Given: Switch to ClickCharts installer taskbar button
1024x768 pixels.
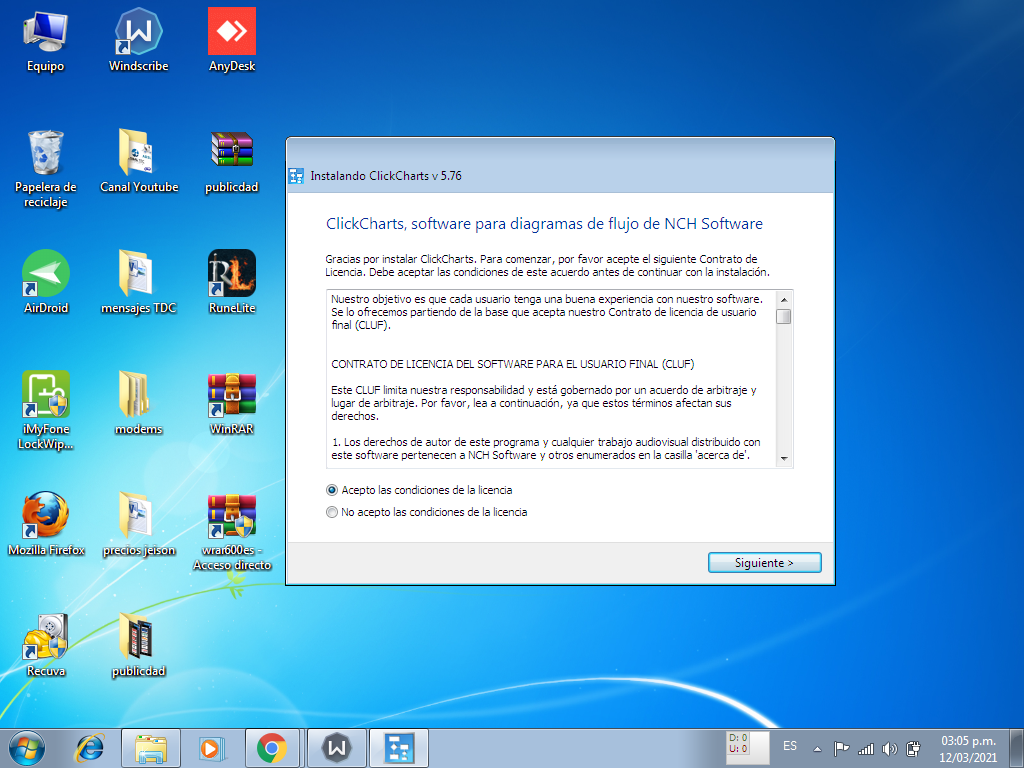Looking at the screenshot, I should [398, 748].
